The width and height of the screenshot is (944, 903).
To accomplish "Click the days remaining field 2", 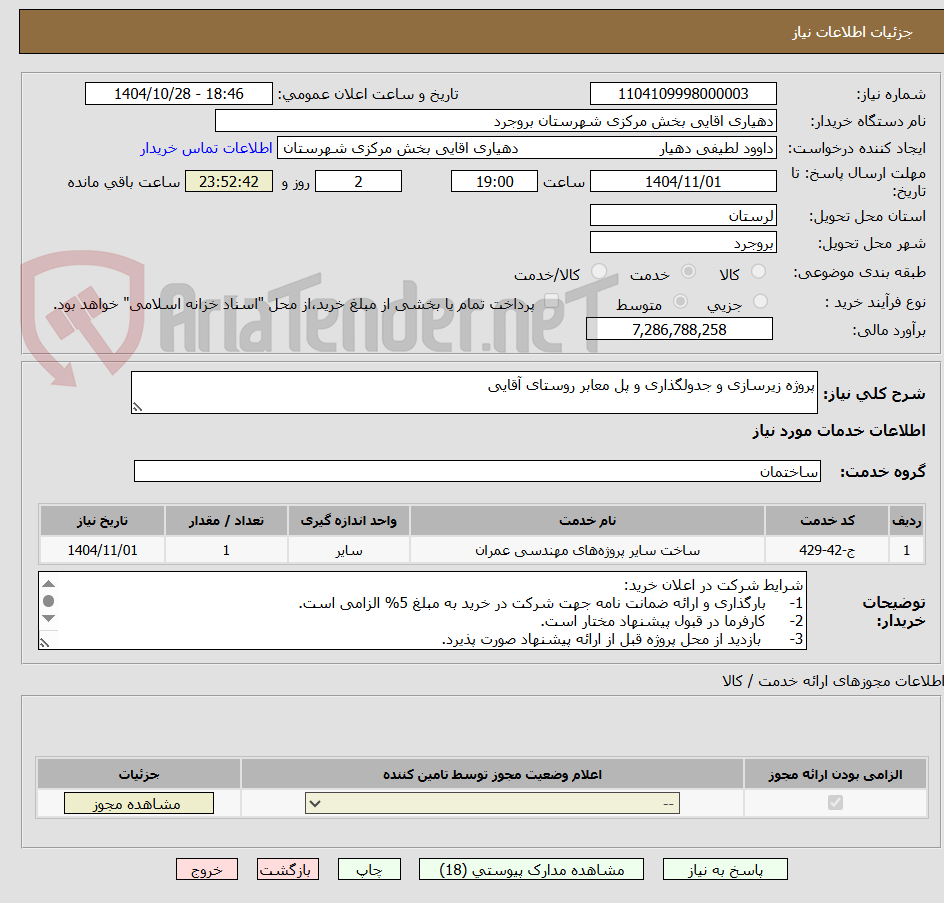I will coord(358,181).
